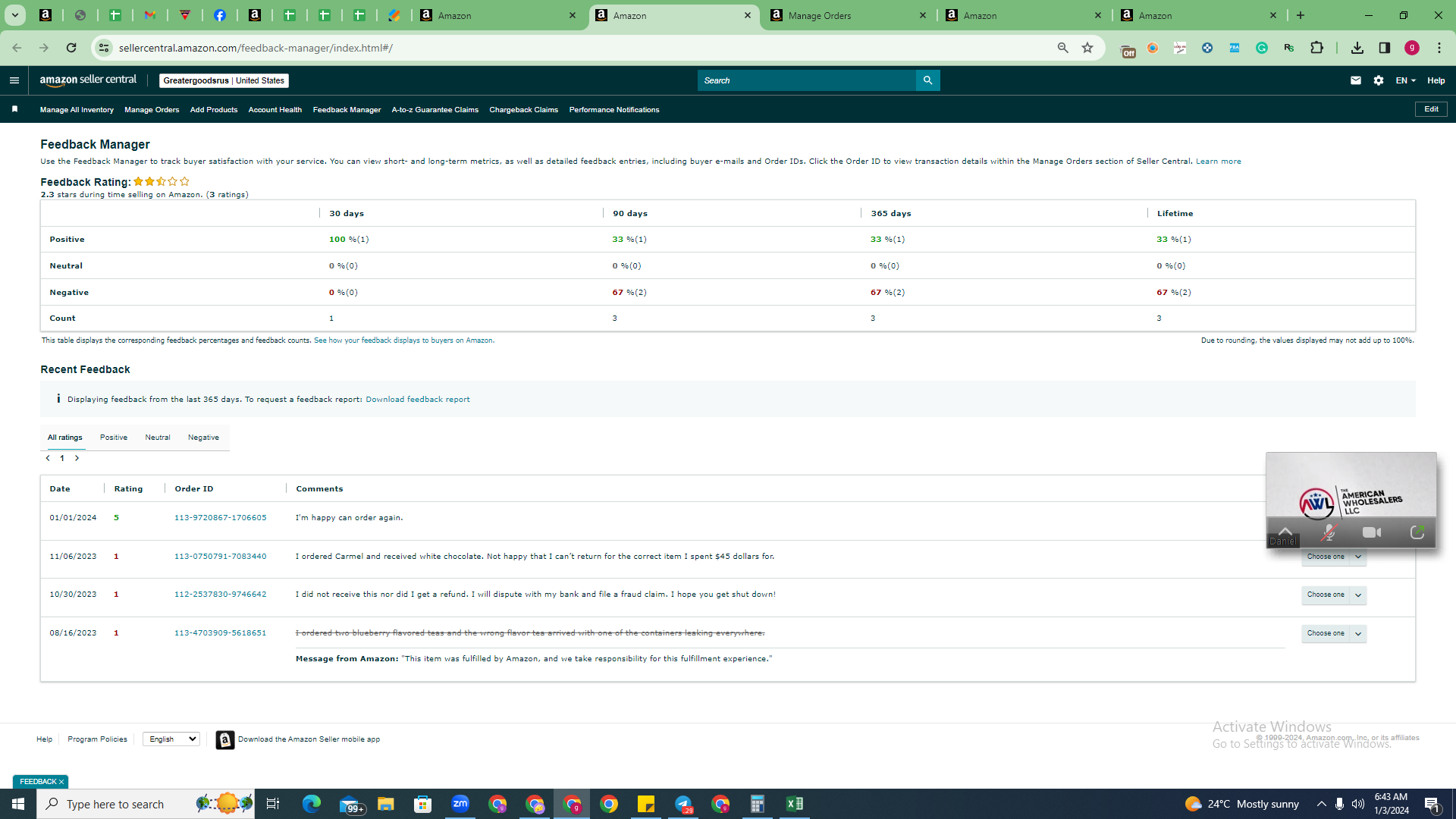Image resolution: width=1456 pixels, height=819 pixels.
Task: Click the Edit navigation button
Action: [1431, 109]
